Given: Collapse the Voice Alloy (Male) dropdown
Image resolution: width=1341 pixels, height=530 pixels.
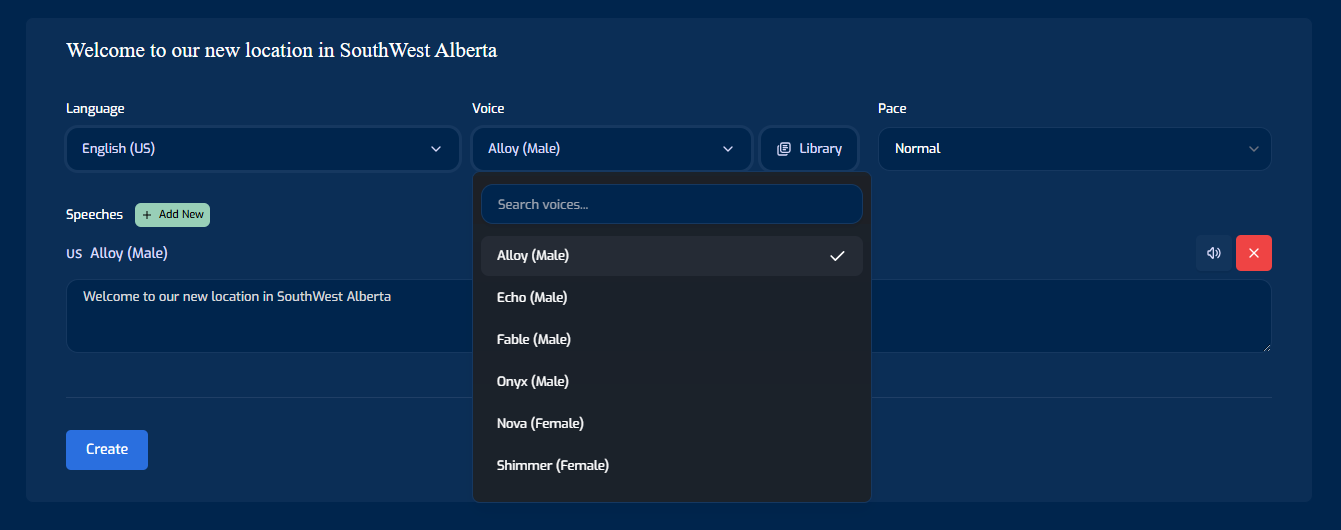Looking at the screenshot, I should [612, 149].
